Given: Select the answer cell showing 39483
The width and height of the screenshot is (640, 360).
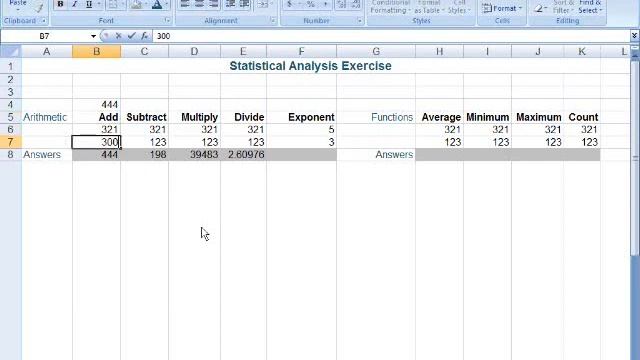Looking at the screenshot, I should 194,155.
